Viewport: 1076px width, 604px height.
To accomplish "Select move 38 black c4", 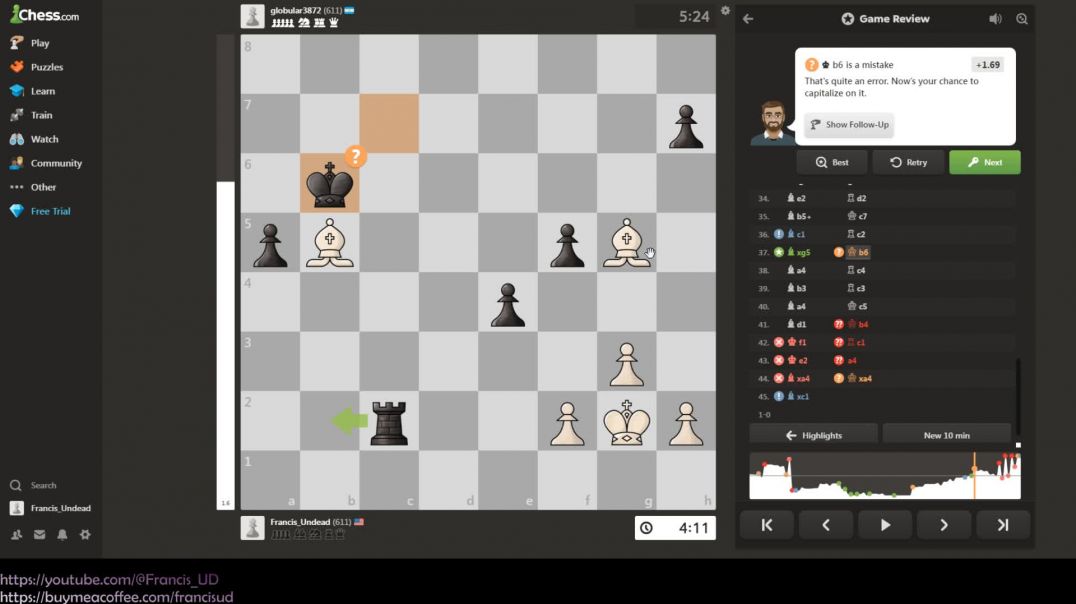I will pos(856,270).
